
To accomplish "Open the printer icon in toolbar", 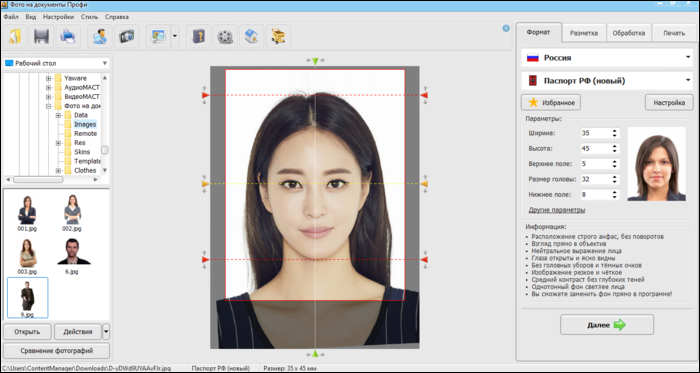I will [68, 37].
